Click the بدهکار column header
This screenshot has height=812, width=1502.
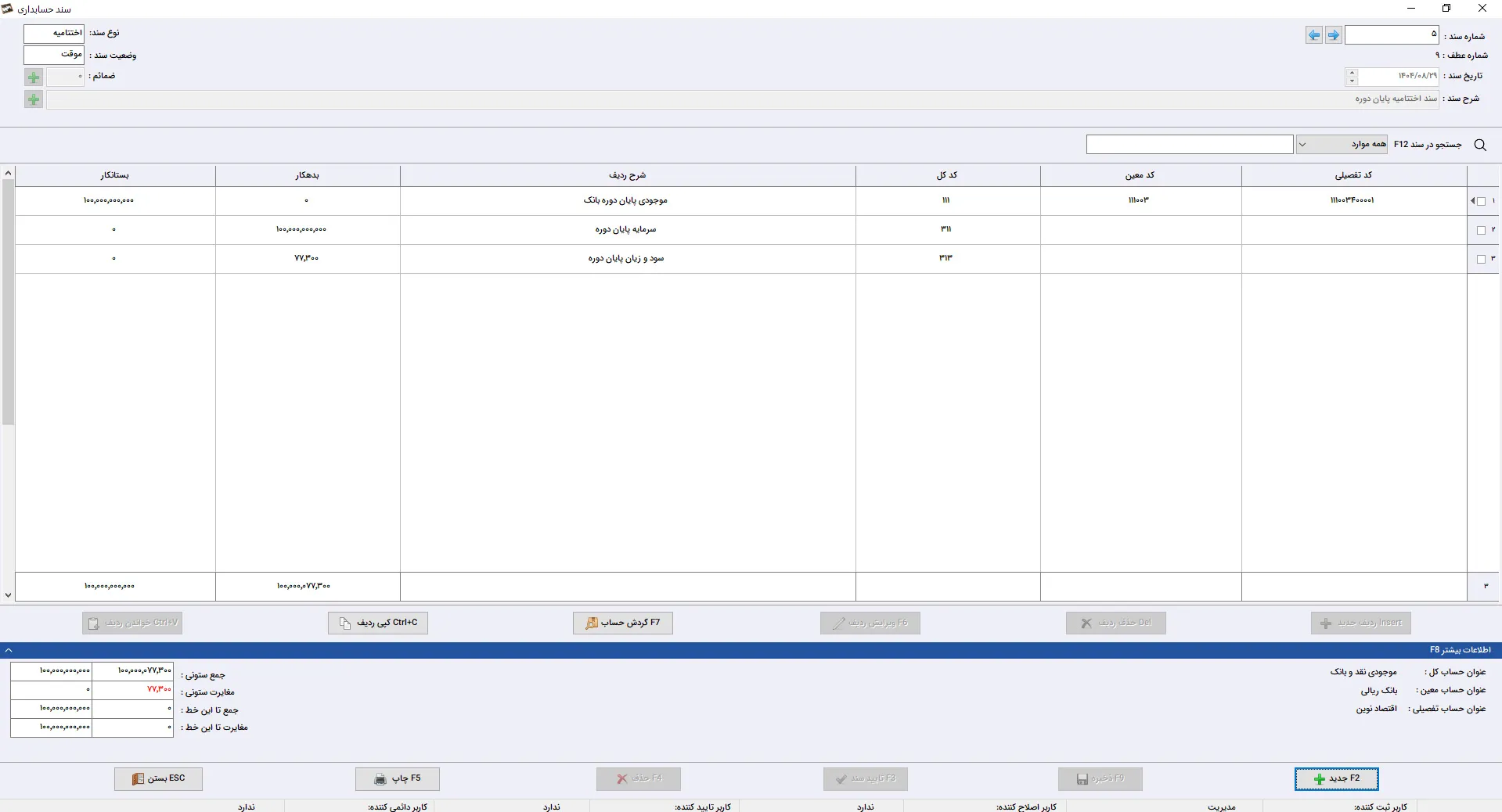coord(308,176)
